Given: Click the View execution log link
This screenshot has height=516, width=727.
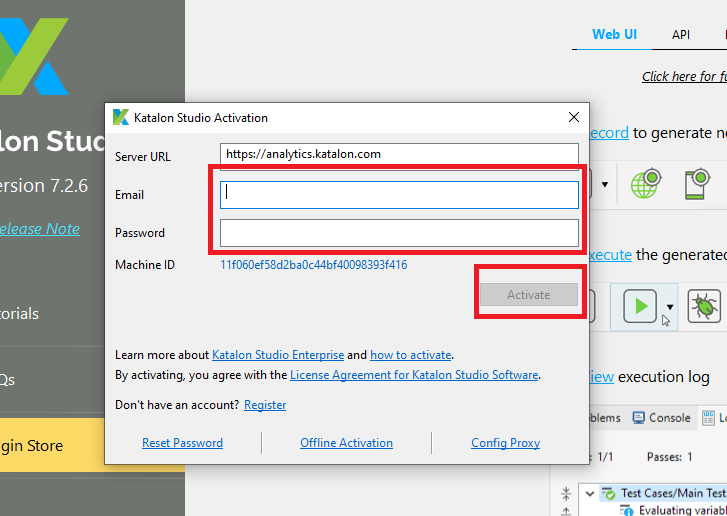Looking at the screenshot, I should point(601,377).
